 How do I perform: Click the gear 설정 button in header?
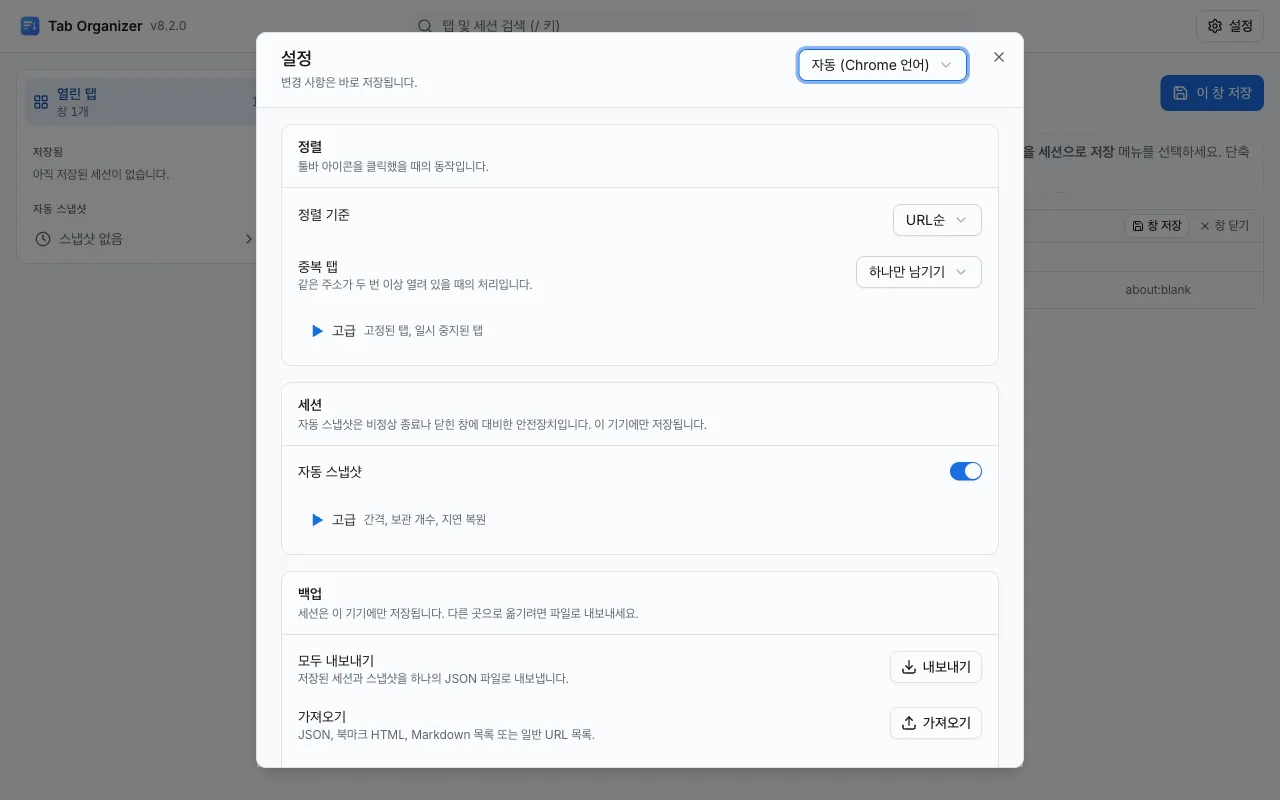[x=1230, y=26]
